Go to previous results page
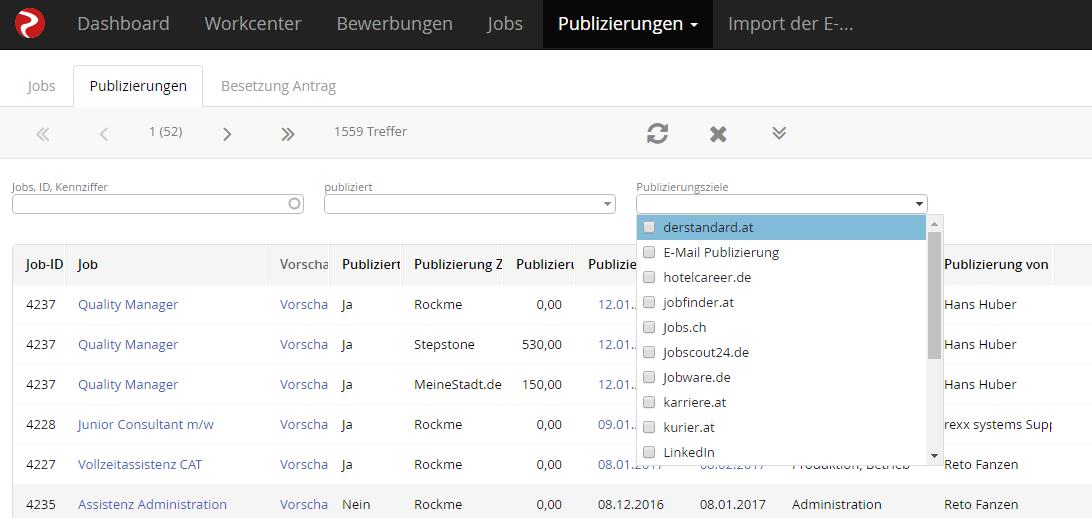The image size is (1092, 518). coord(103,134)
